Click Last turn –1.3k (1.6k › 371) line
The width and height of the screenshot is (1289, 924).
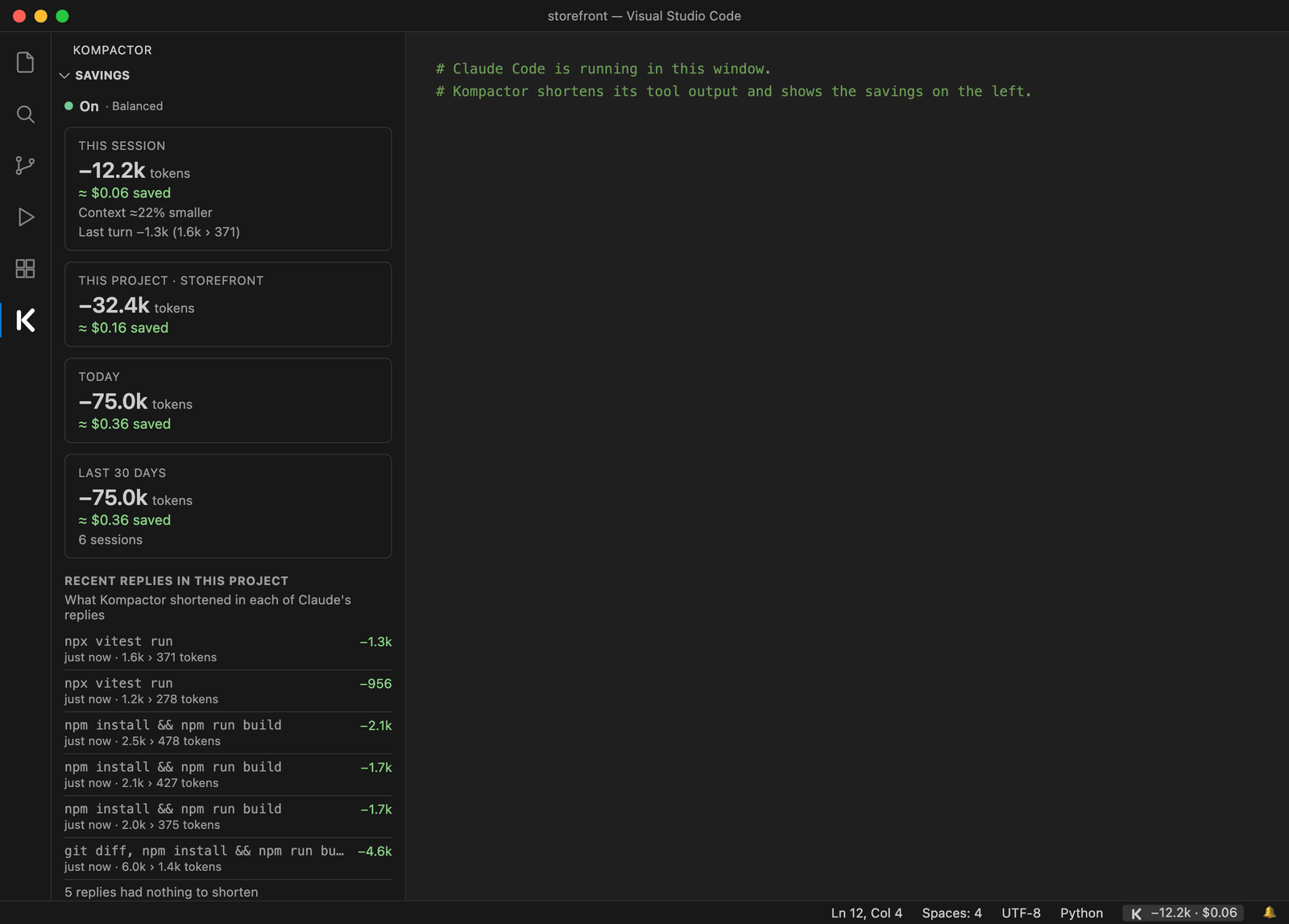tap(159, 232)
